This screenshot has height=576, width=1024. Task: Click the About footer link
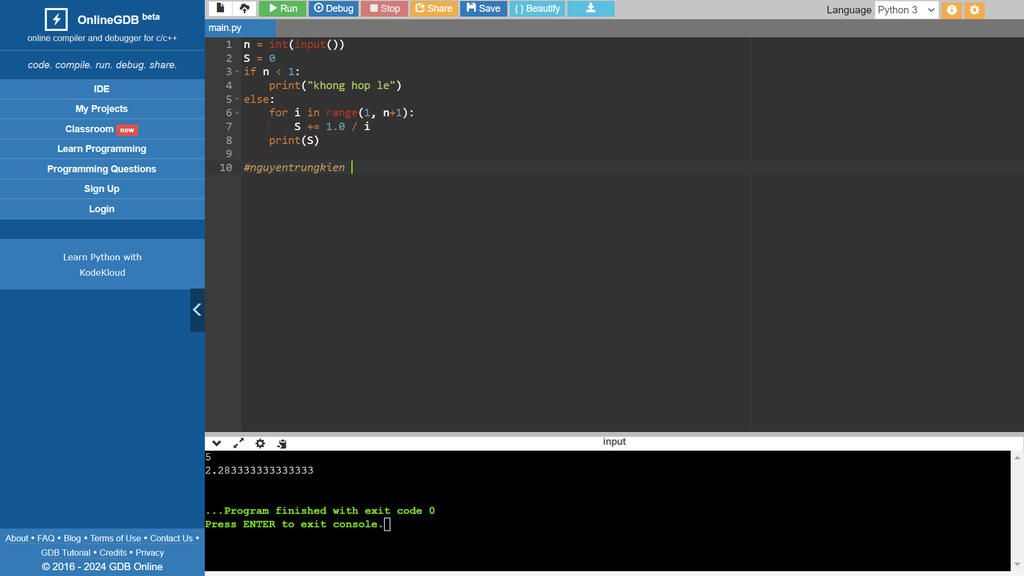(x=17, y=538)
